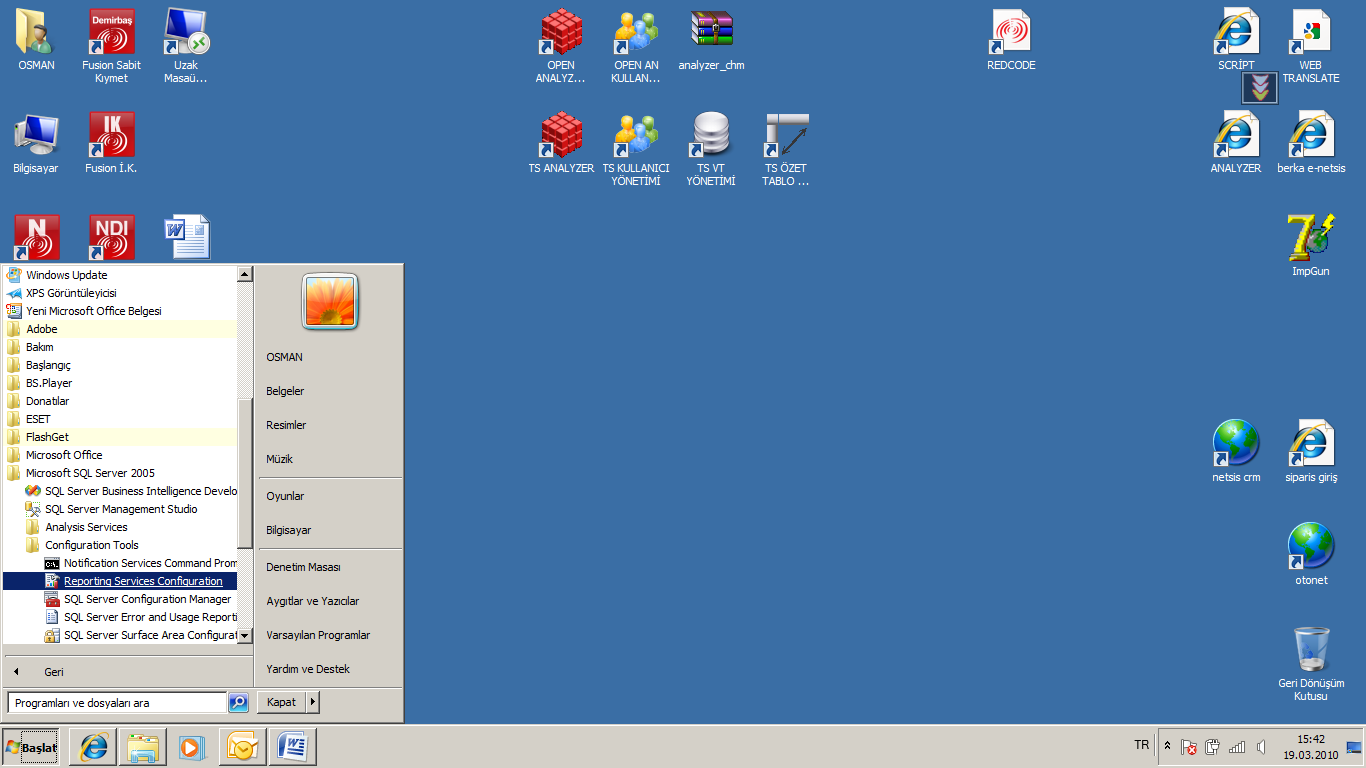Collapse the Microsoft SQL Server 2005 folder

click(x=120, y=473)
